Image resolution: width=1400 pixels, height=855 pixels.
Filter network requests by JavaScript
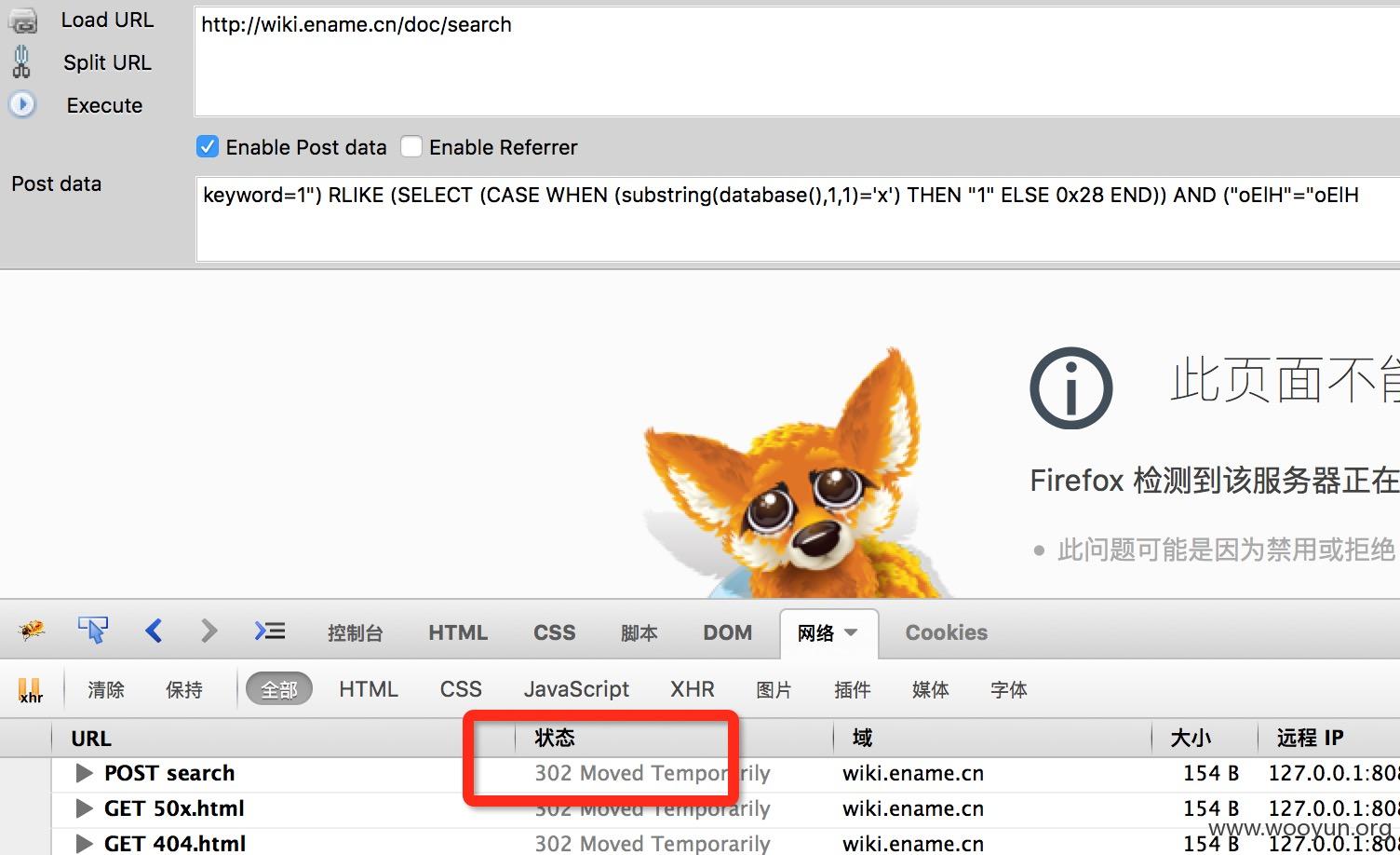click(576, 689)
